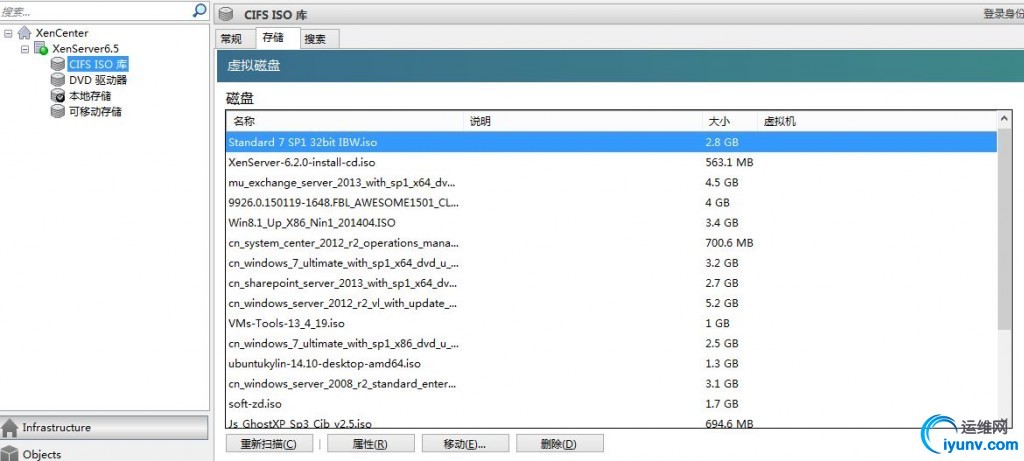
Task: Select cn_windows_server_2008_r2_standard row
Action: point(611,384)
